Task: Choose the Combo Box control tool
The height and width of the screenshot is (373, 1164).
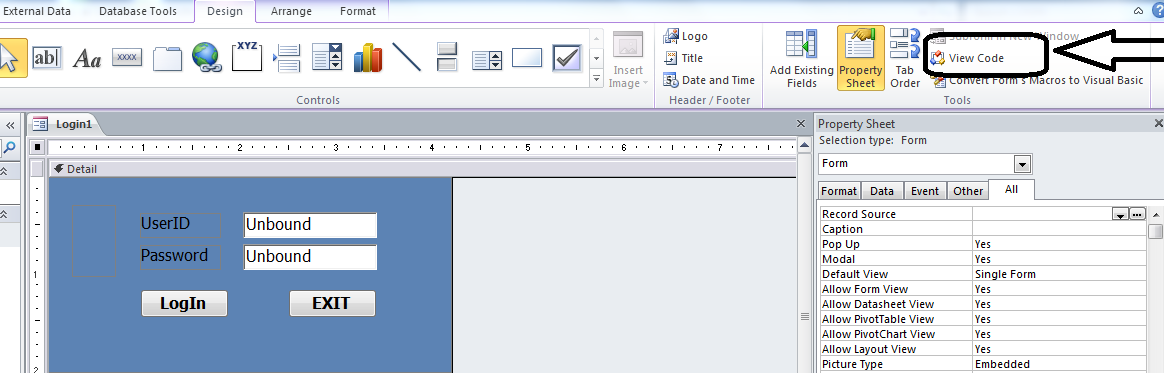Action: click(327, 57)
